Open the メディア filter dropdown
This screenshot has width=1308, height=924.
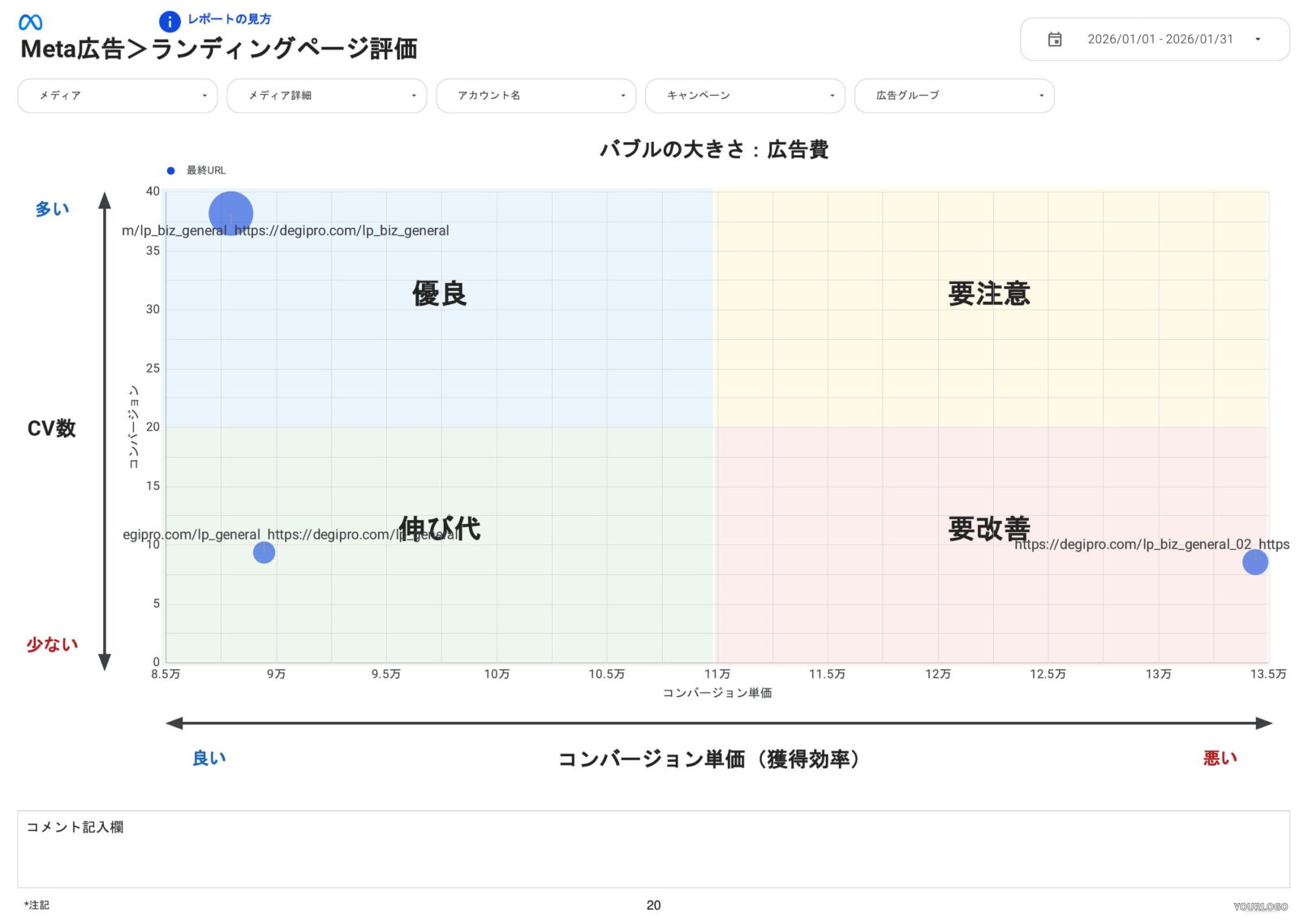(x=117, y=95)
